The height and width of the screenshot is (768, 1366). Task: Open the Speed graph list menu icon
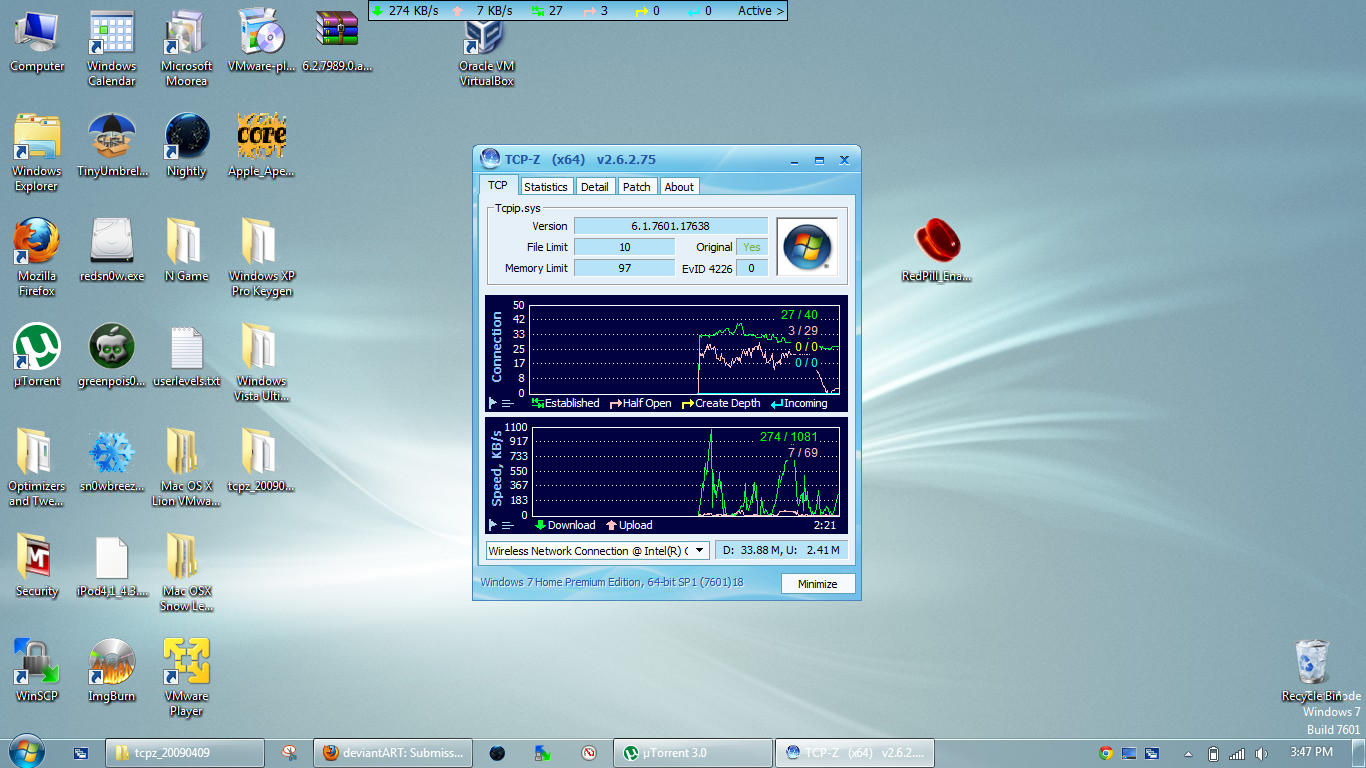(x=508, y=525)
